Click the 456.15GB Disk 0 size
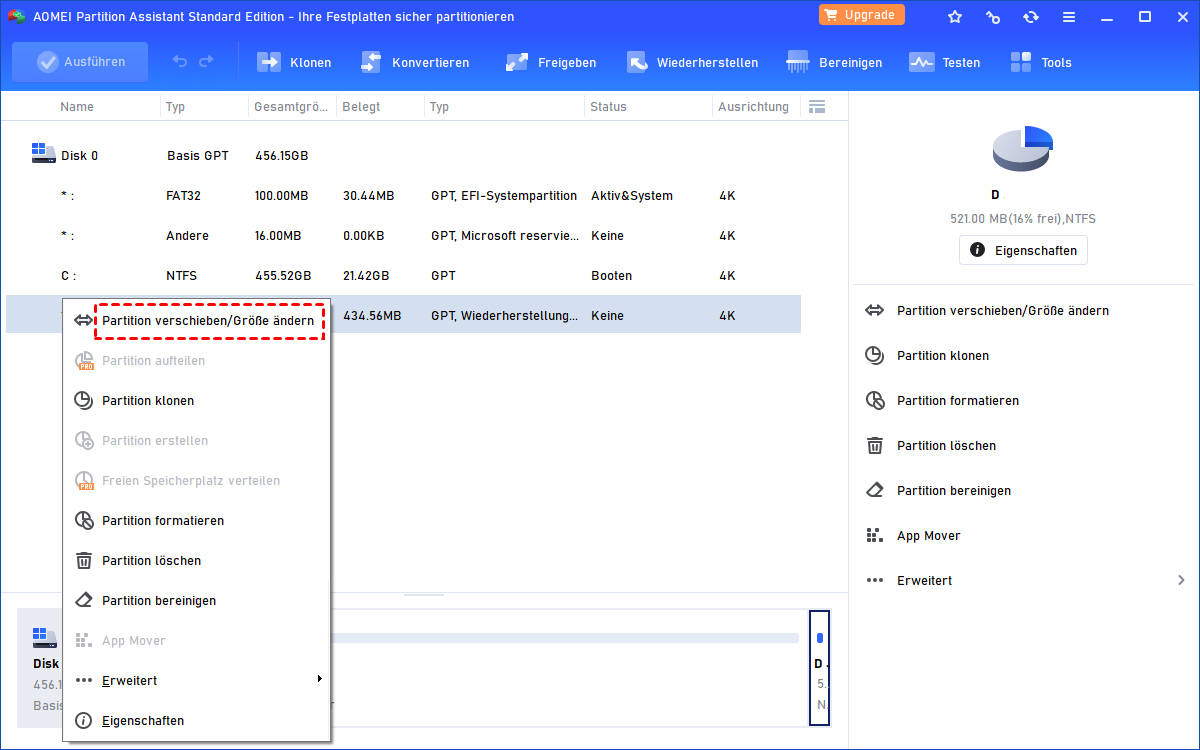1200x750 pixels. pos(281,156)
